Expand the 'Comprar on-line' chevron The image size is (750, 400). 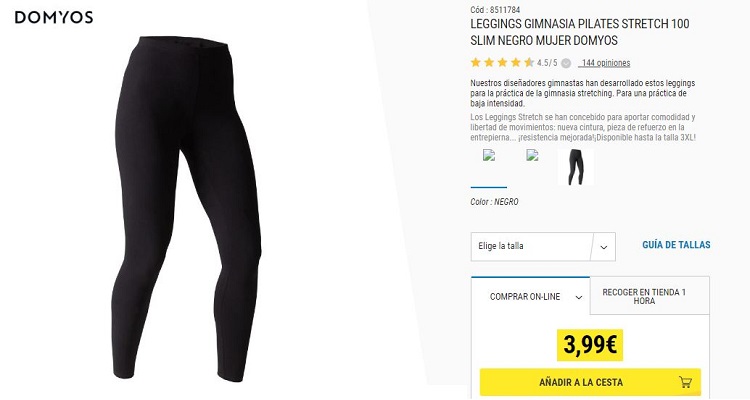578,297
